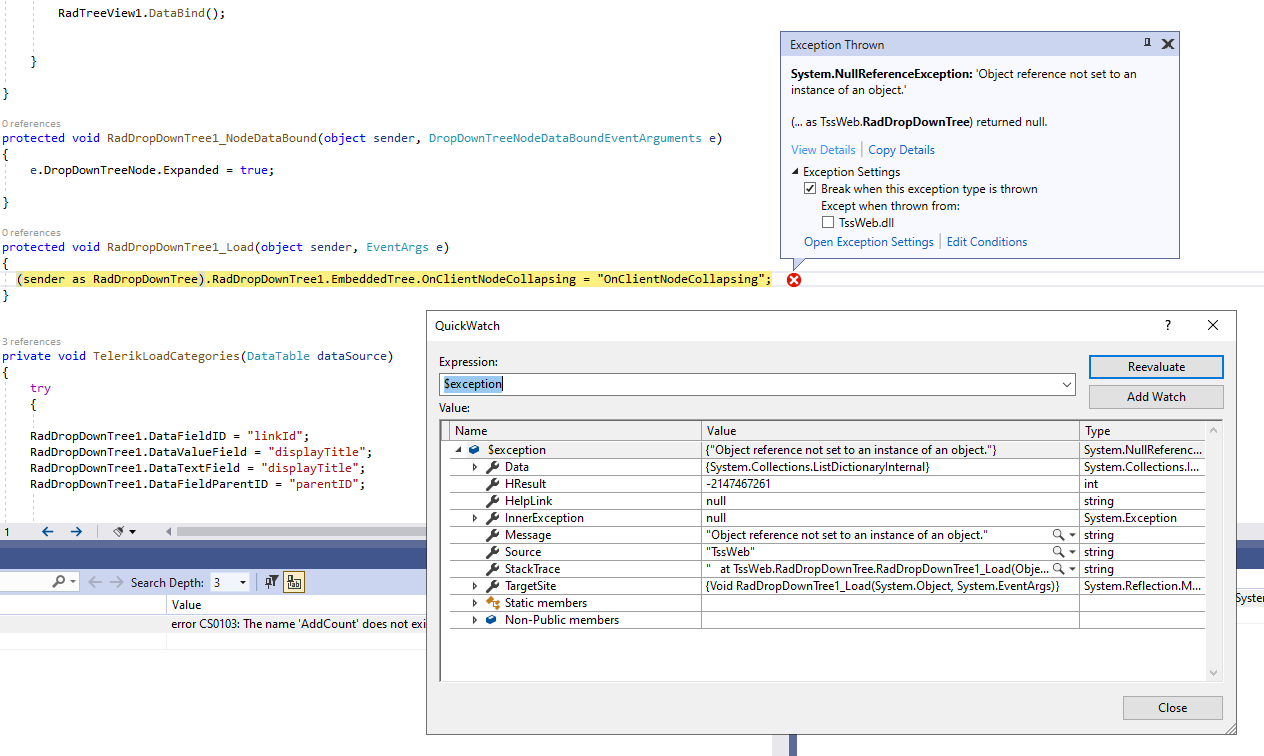Click the code cleanup broom icon
The image size is (1264, 756).
(x=120, y=532)
